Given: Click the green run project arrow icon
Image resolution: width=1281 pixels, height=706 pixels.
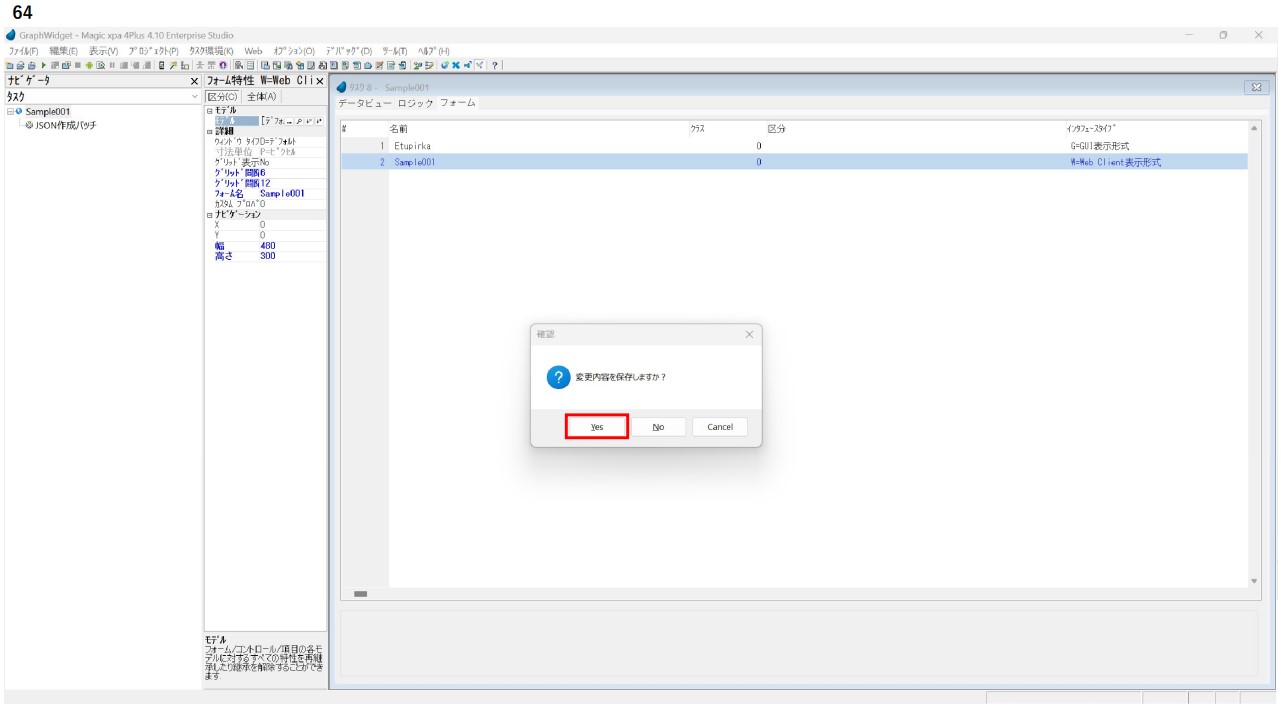Looking at the screenshot, I should click(43, 65).
